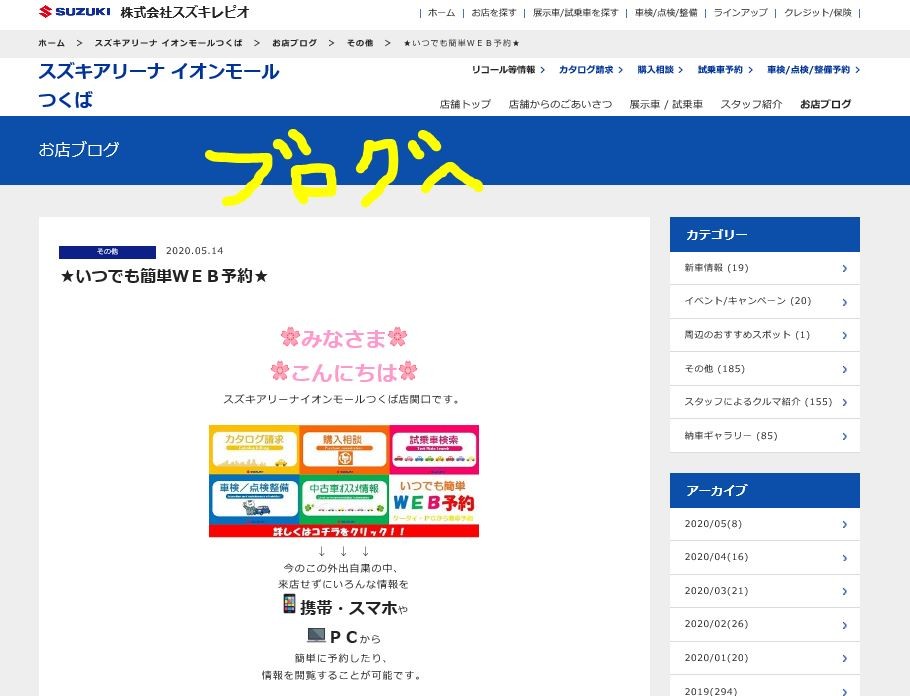910x696 pixels.
Task: Click カタログ請求 tile in banner image
Action: 254,450
